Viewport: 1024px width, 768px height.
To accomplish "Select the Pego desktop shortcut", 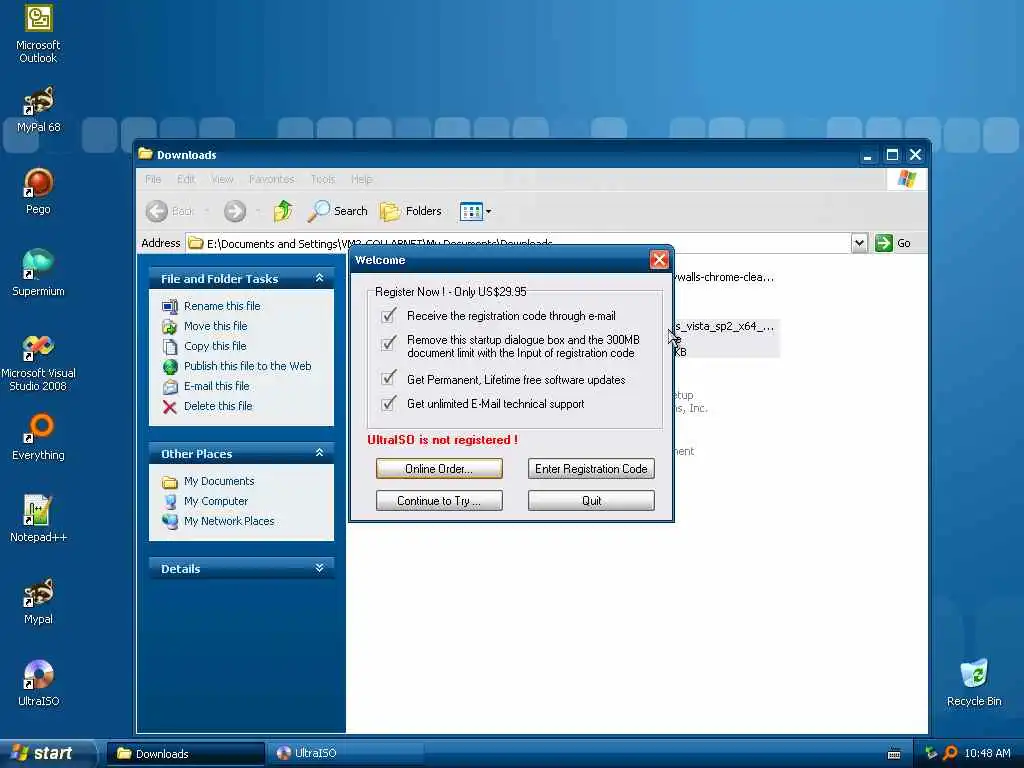I will (x=38, y=191).
